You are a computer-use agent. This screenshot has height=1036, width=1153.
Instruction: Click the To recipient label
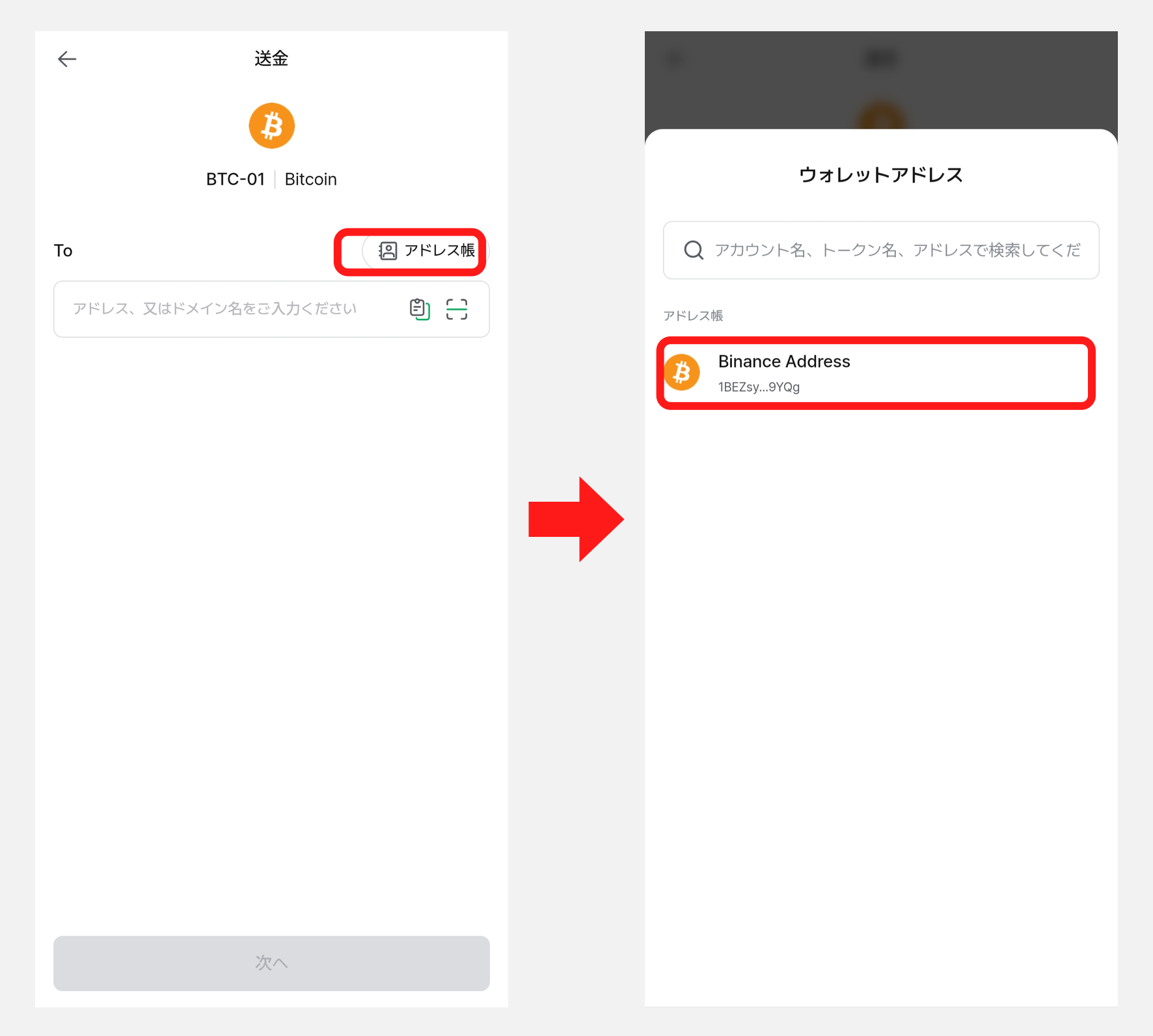(63, 251)
